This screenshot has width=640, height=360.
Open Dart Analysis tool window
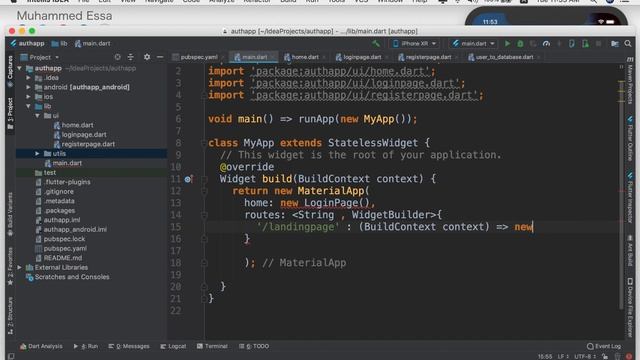(x=41, y=346)
